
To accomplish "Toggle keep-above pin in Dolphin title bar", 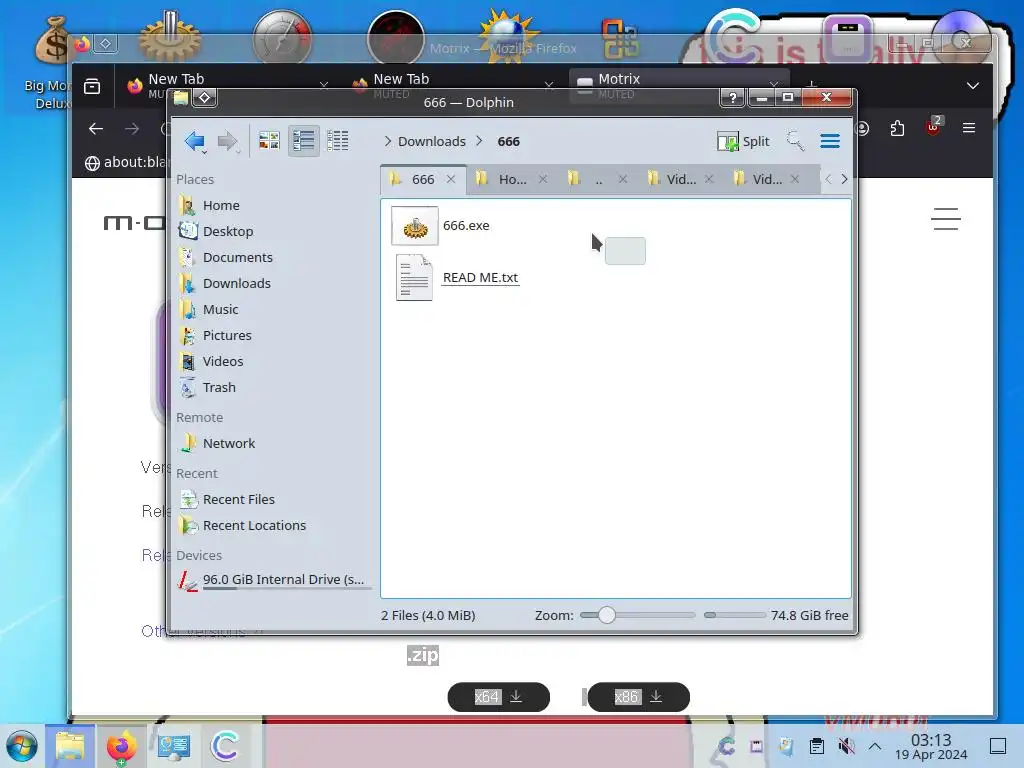I will (x=204, y=98).
